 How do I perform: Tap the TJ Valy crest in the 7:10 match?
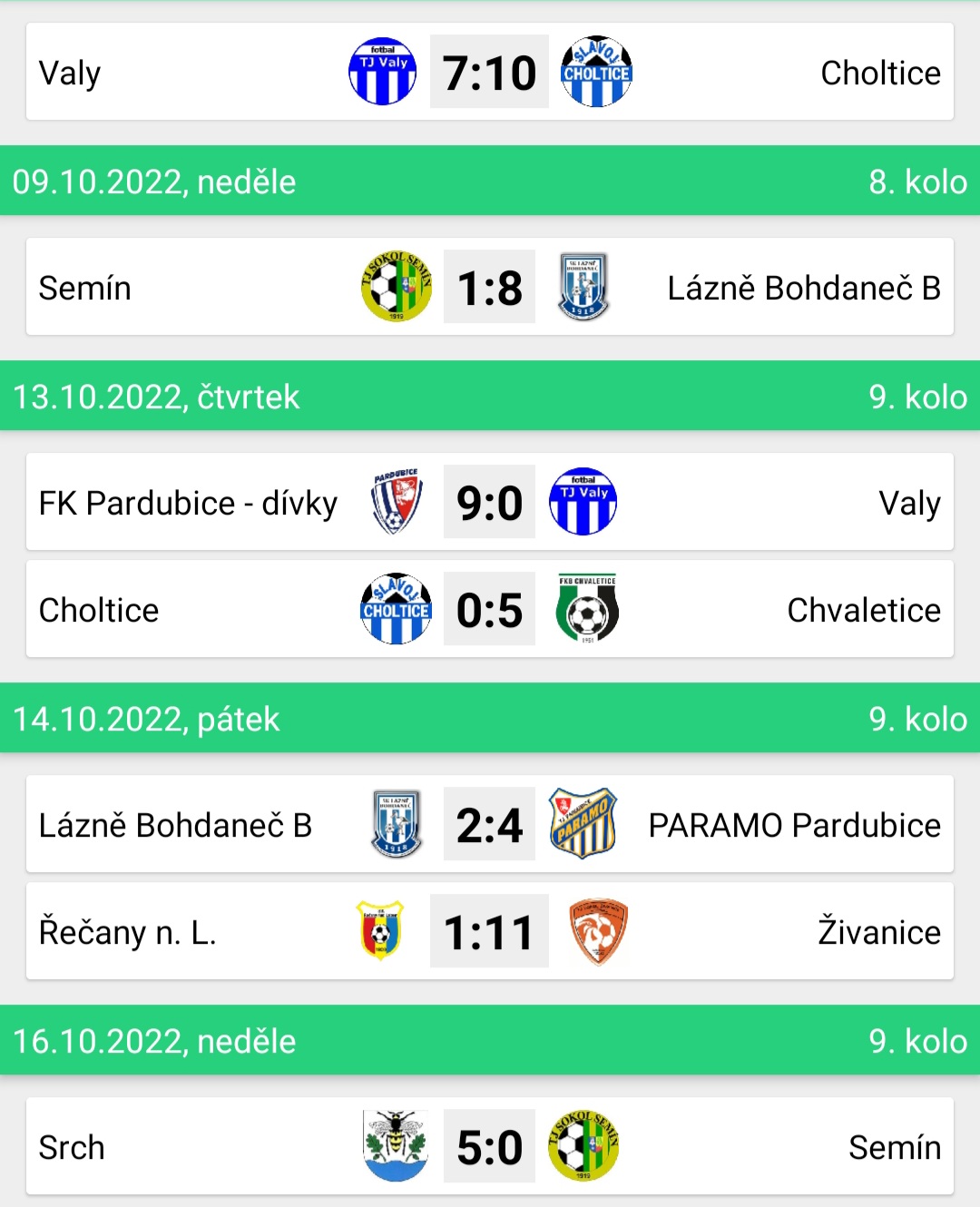[x=382, y=72]
